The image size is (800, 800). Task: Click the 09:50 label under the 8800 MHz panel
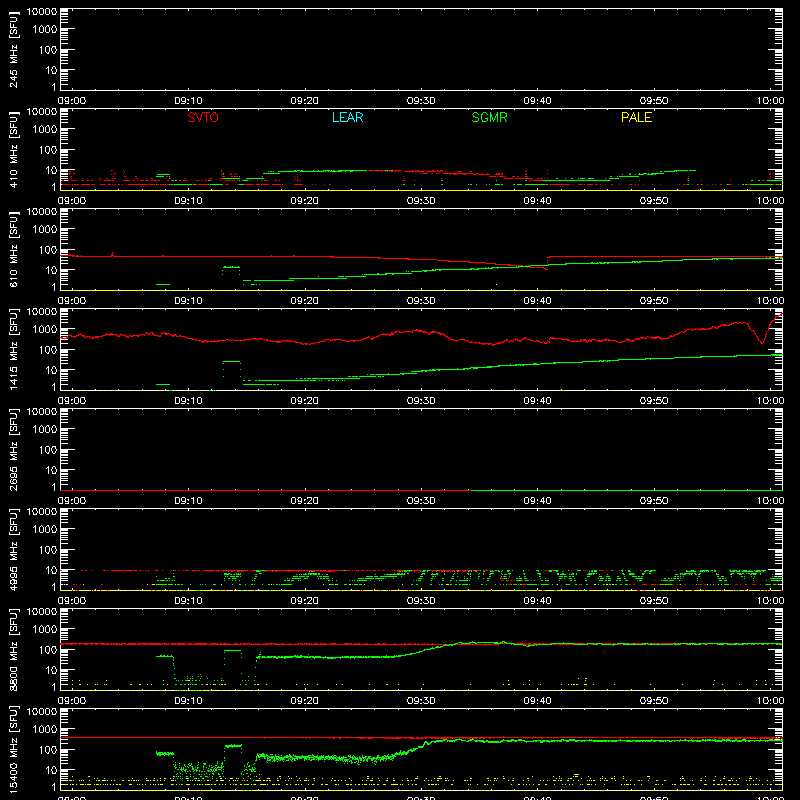coord(654,701)
